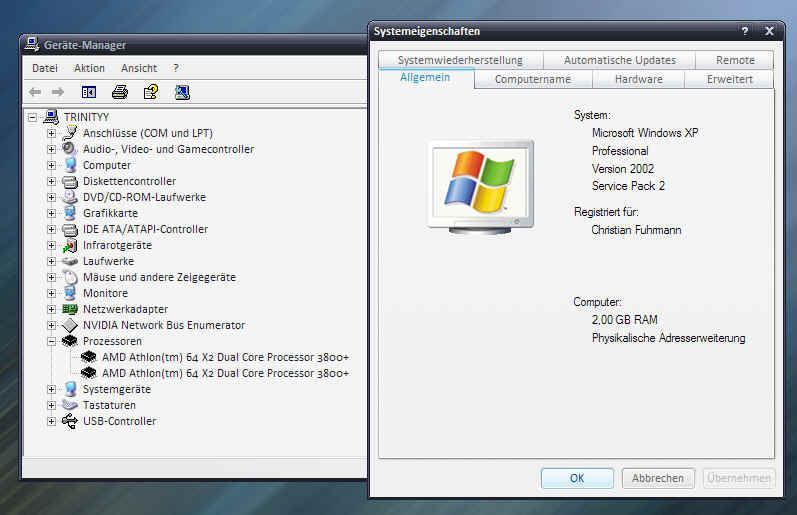Click the '2,00 GB RAM' text

pyautogui.click(x=625, y=320)
